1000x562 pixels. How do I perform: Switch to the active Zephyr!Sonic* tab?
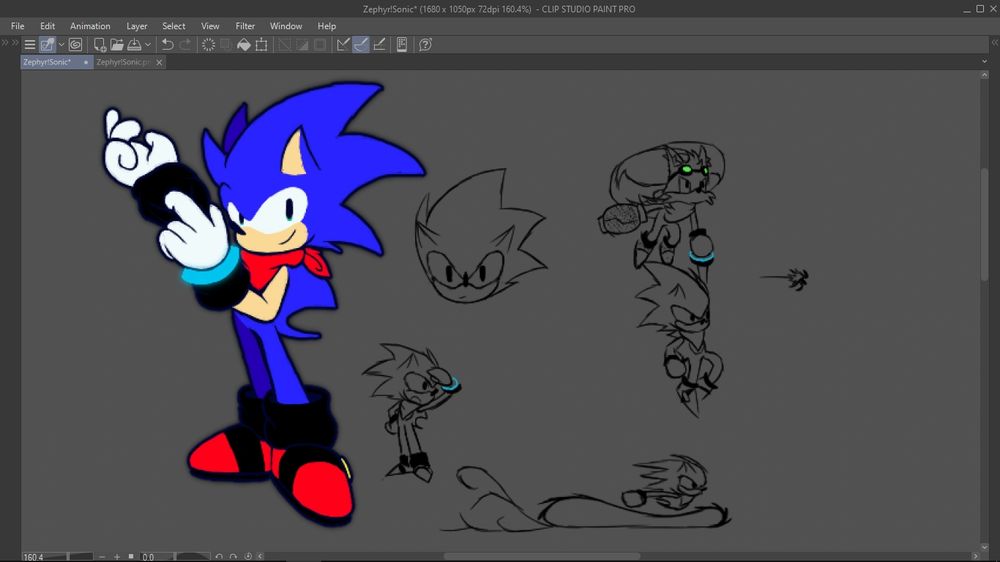pyautogui.click(x=57, y=62)
